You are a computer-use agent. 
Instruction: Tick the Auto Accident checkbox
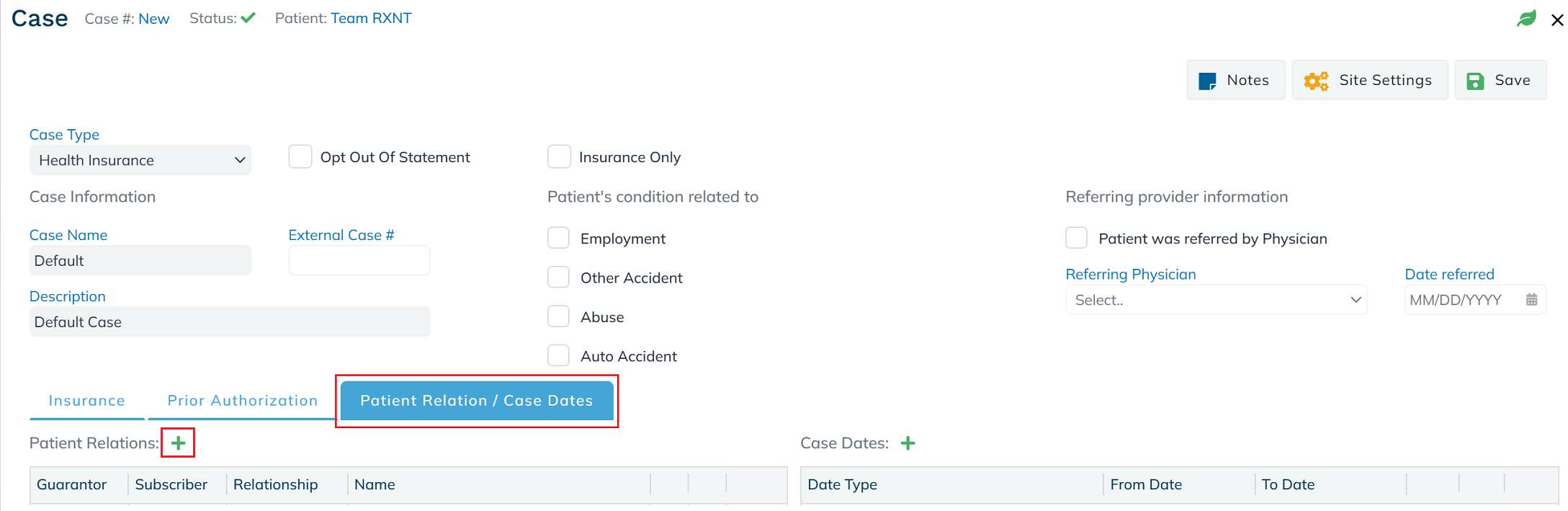558,355
